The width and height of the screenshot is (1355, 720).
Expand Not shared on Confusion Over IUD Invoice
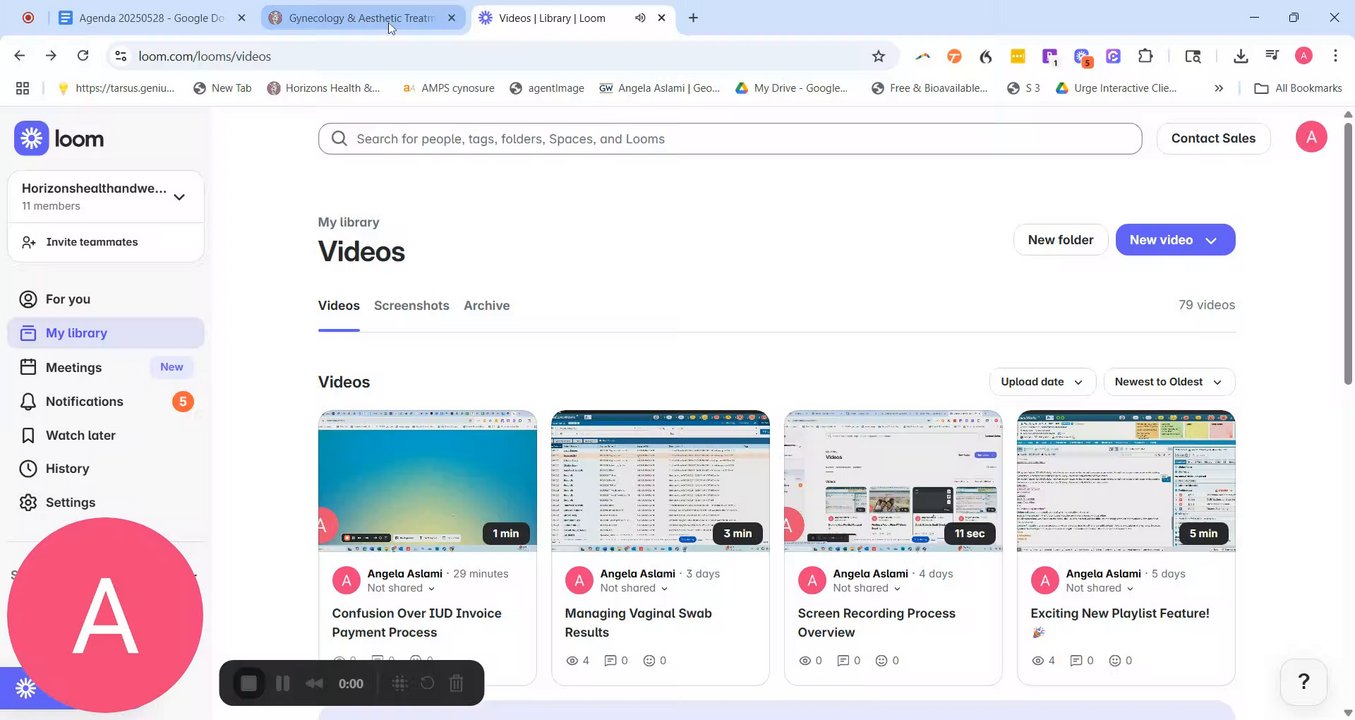(401, 588)
